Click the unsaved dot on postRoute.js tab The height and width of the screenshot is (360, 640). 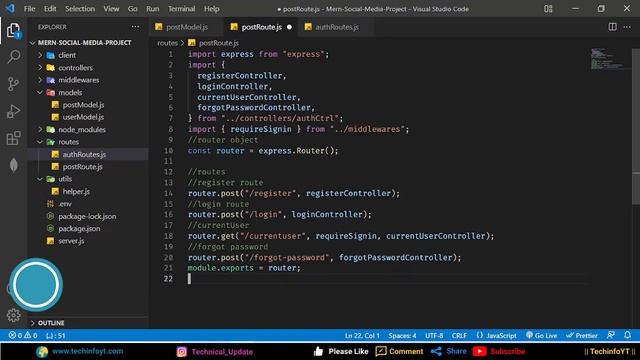(289, 27)
